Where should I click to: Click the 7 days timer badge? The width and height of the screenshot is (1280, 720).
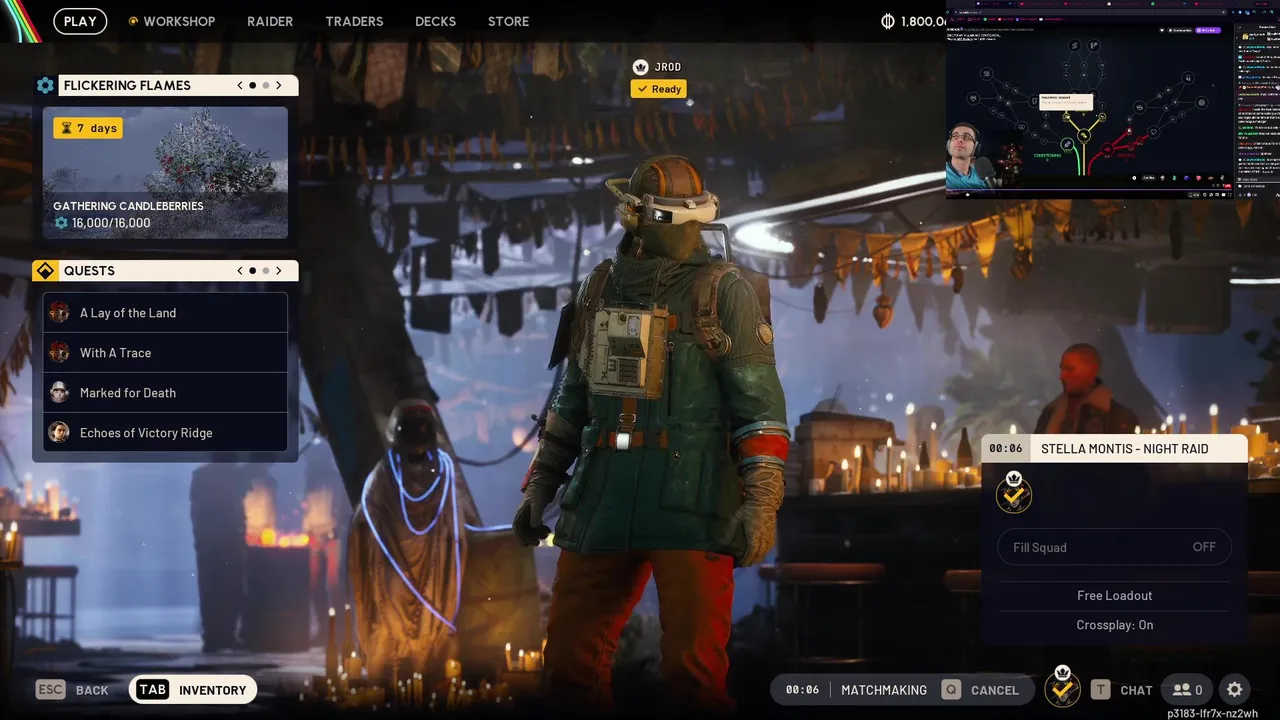tap(88, 128)
